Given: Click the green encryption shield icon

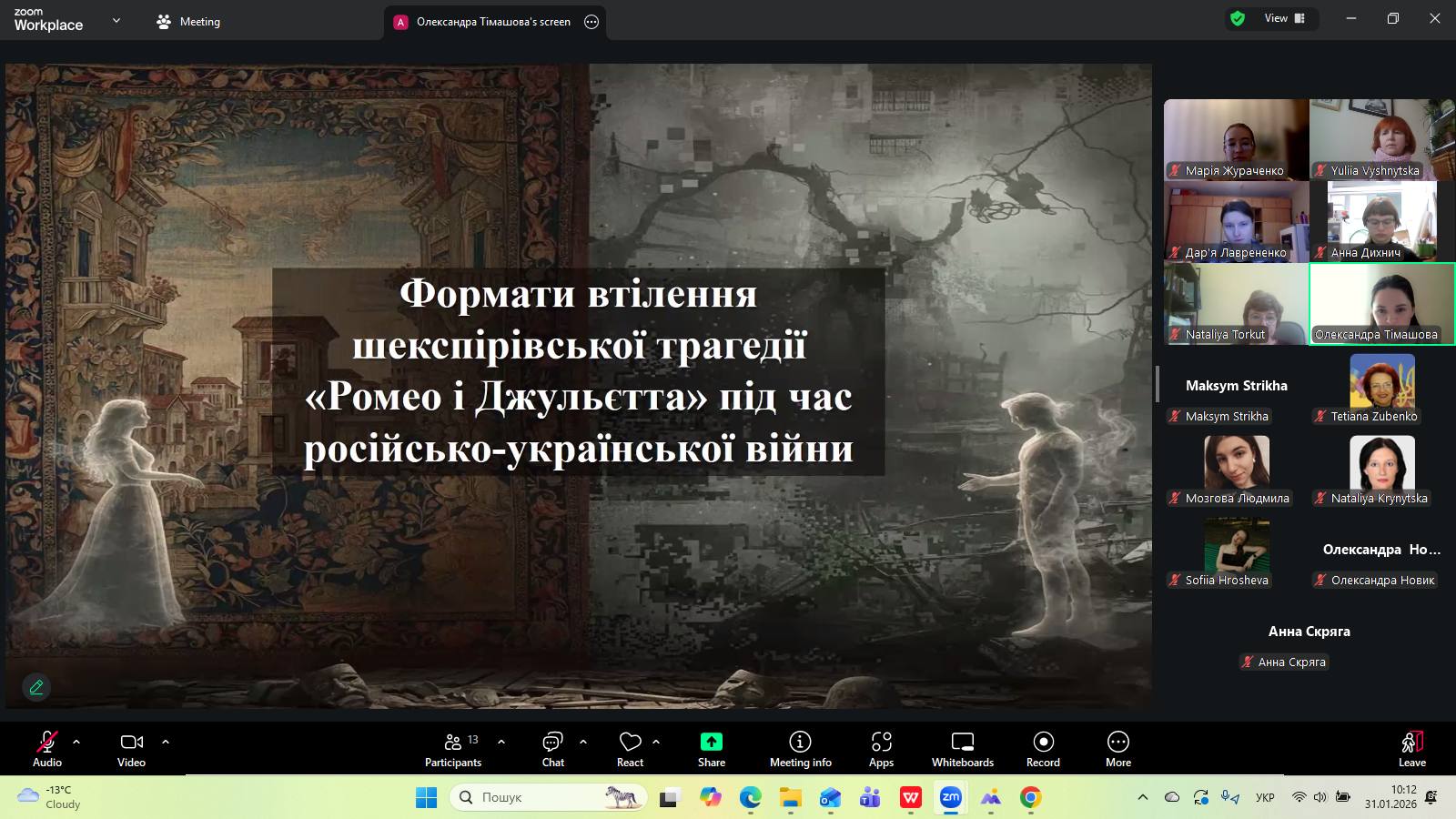Looking at the screenshot, I should pyautogui.click(x=1238, y=18).
